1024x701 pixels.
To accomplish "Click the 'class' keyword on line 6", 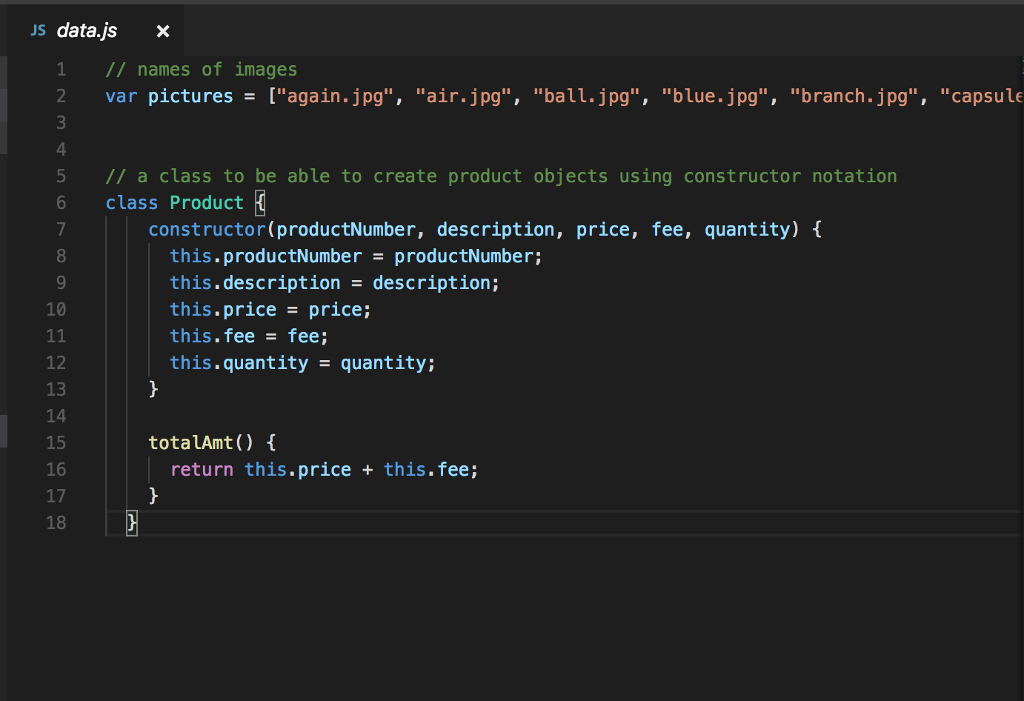I will click(x=131, y=203).
